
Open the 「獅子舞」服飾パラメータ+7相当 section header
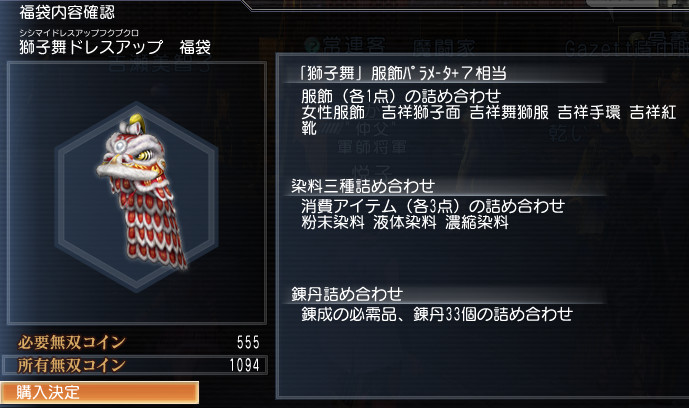click(402, 73)
